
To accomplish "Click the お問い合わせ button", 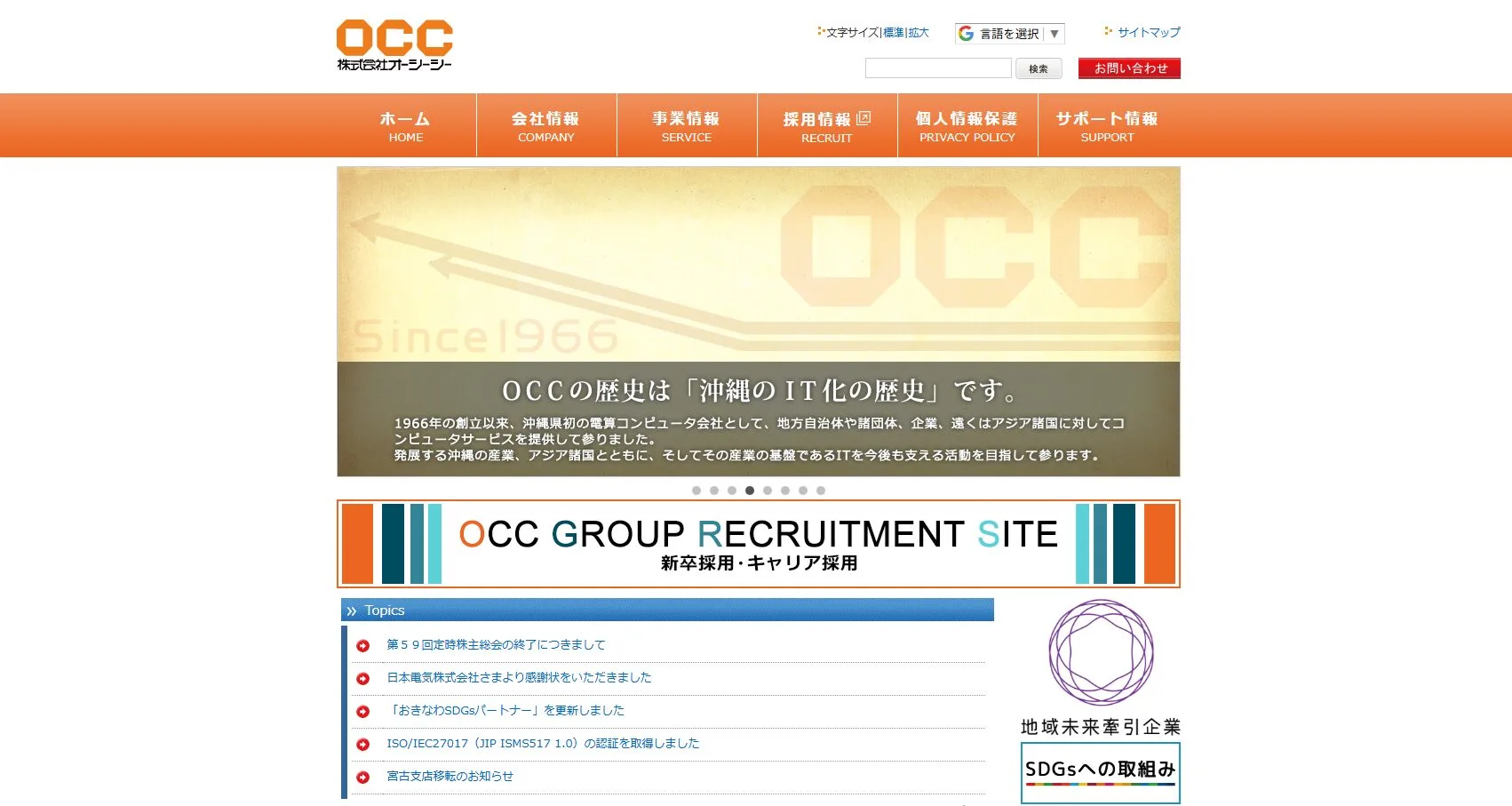I will pyautogui.click(x=1129, y=68).
